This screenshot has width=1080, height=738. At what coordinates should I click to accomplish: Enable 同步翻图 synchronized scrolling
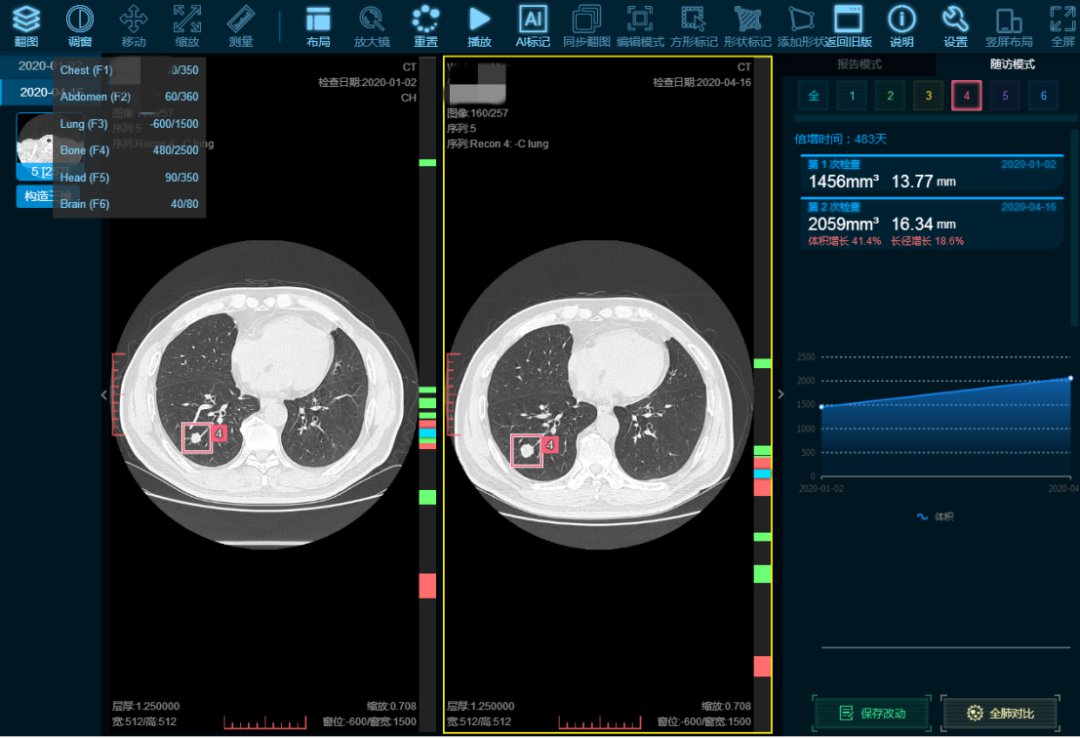tap(586, 25)
